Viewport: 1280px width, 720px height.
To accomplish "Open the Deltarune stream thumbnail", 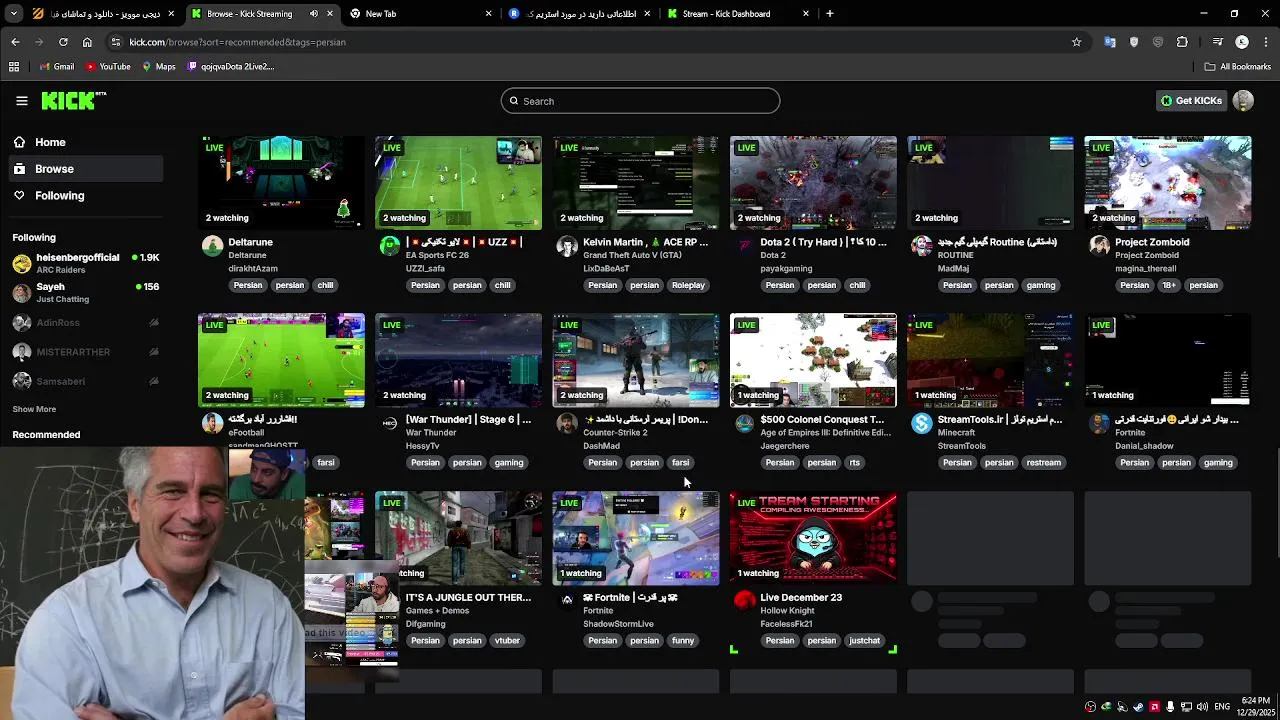I will (x=281, y=182).
